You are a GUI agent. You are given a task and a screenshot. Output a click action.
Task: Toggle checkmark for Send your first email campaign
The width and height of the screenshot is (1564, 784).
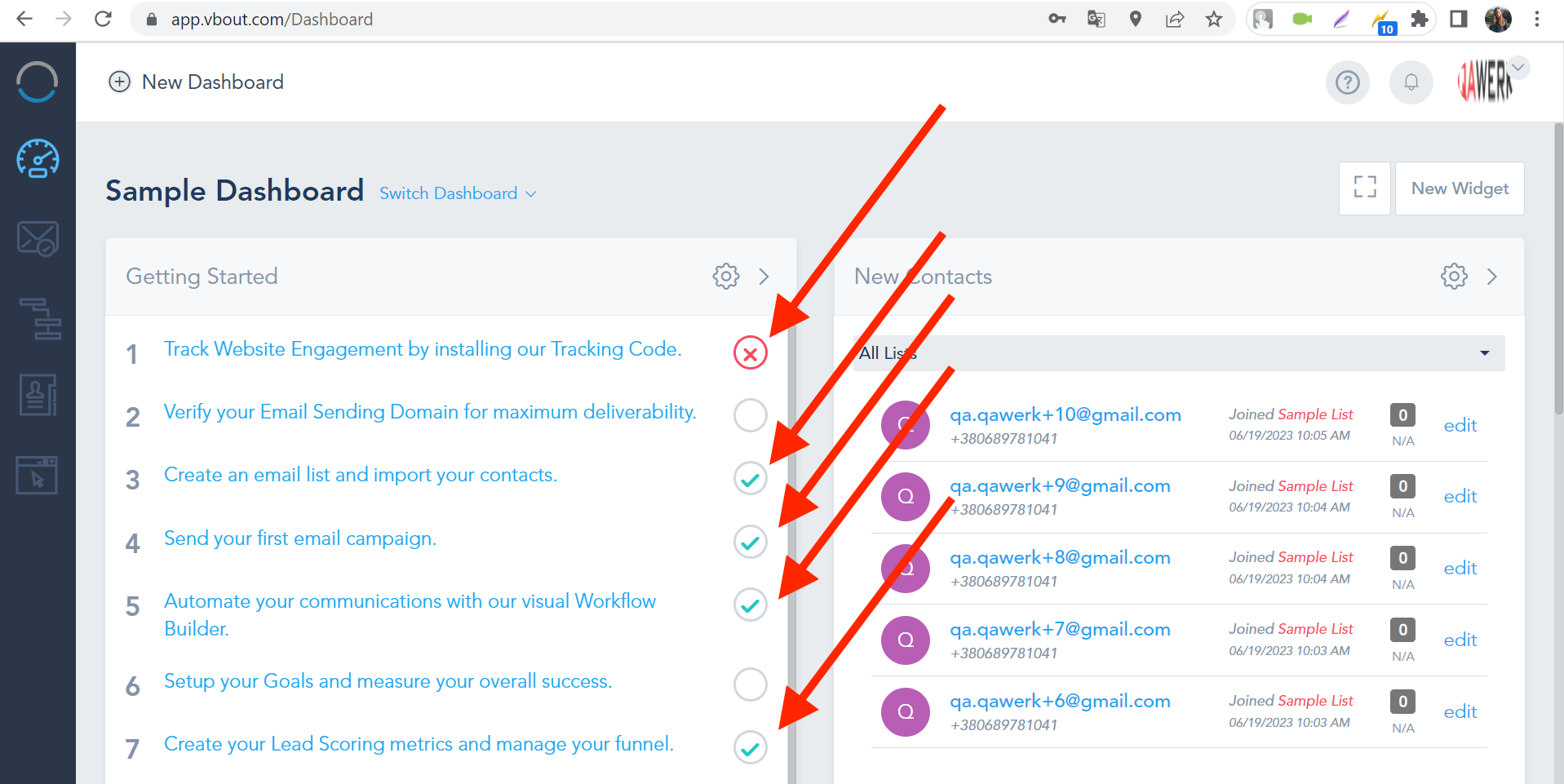pos(751,542)
